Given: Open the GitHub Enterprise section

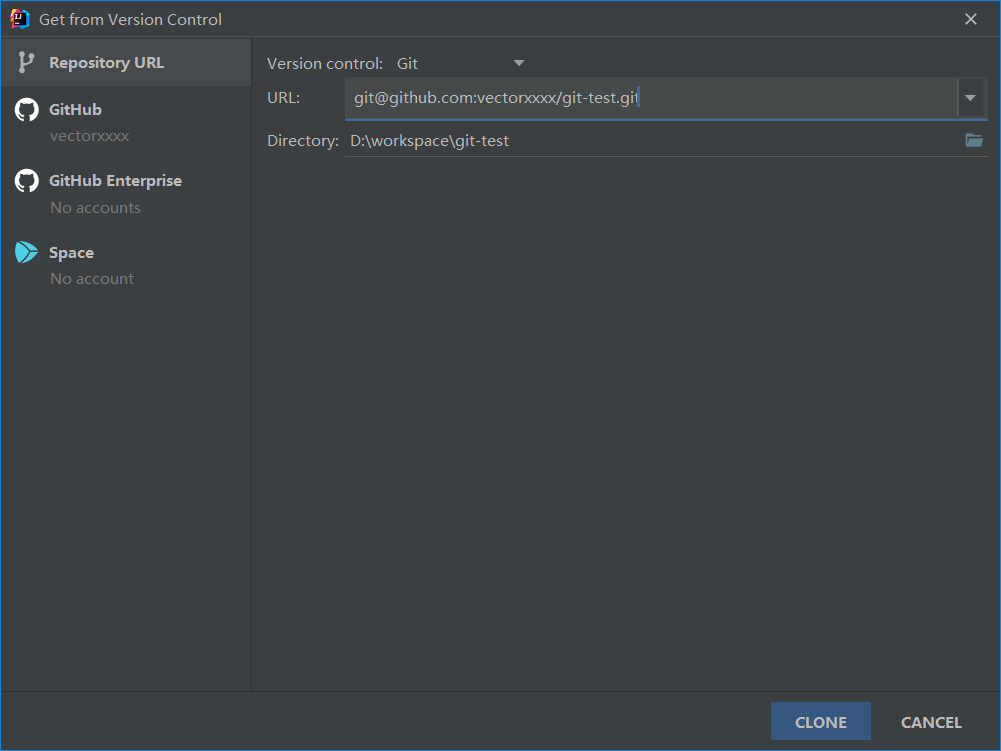Looking at the screenshot, I should pos(126,193).
